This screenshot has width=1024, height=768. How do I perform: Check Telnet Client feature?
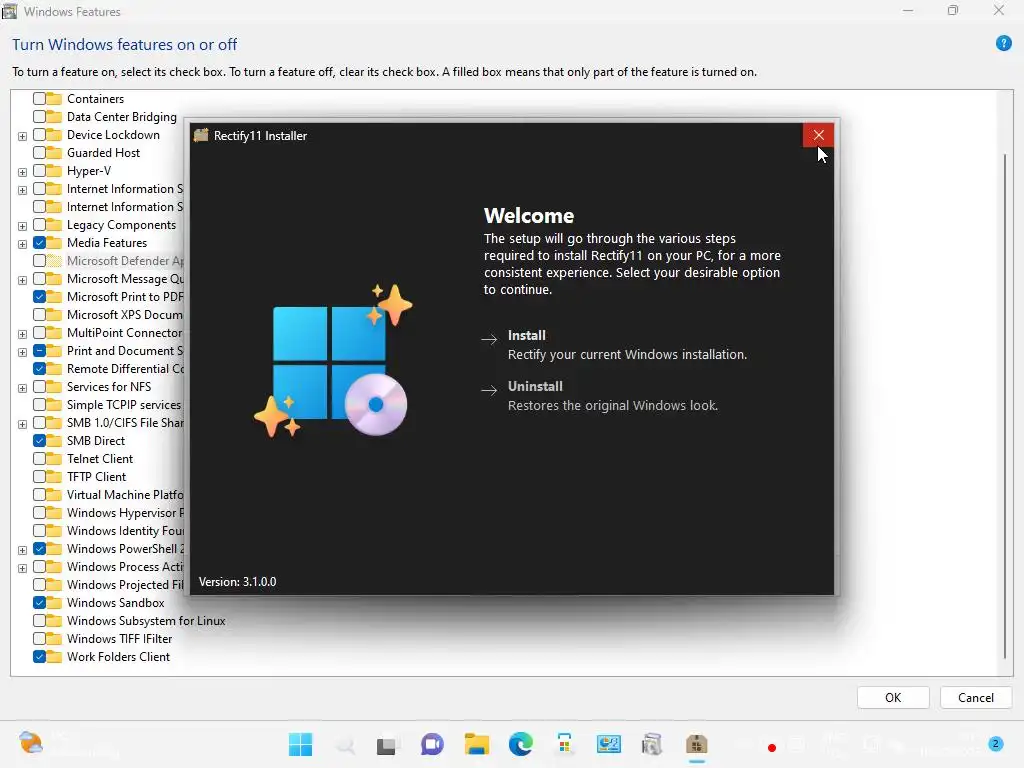click(39, 458)
